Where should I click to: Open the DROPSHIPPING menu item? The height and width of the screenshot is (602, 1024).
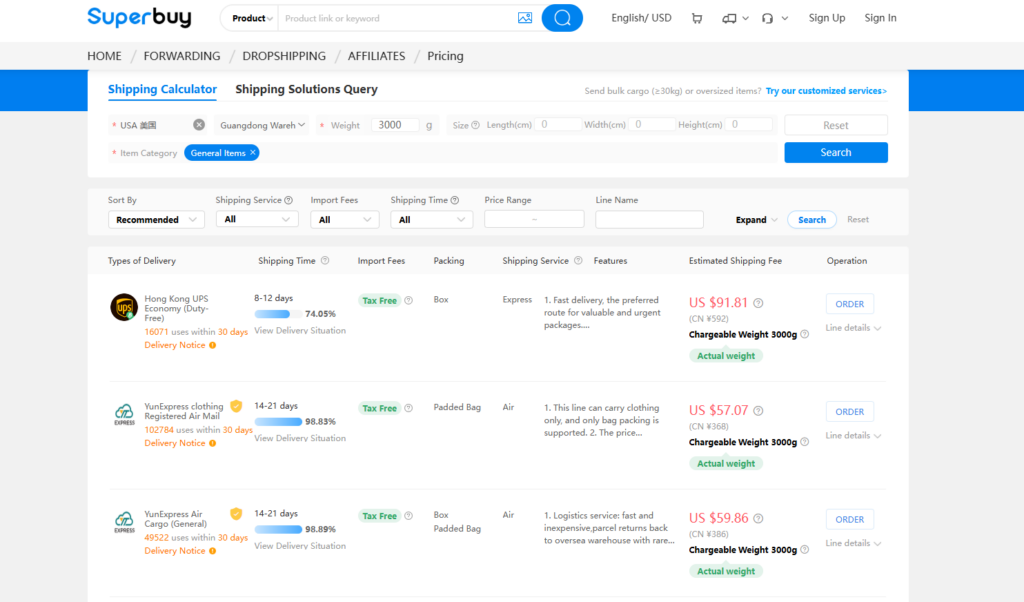(x=284, y=56)
